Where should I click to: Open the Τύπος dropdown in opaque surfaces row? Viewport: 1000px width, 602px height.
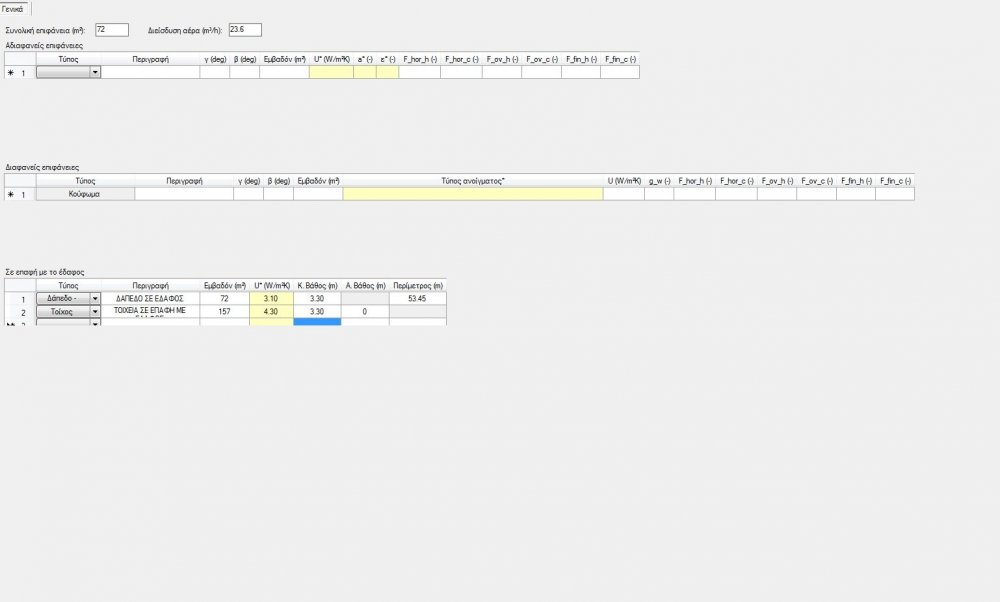[x=68, y=72]
